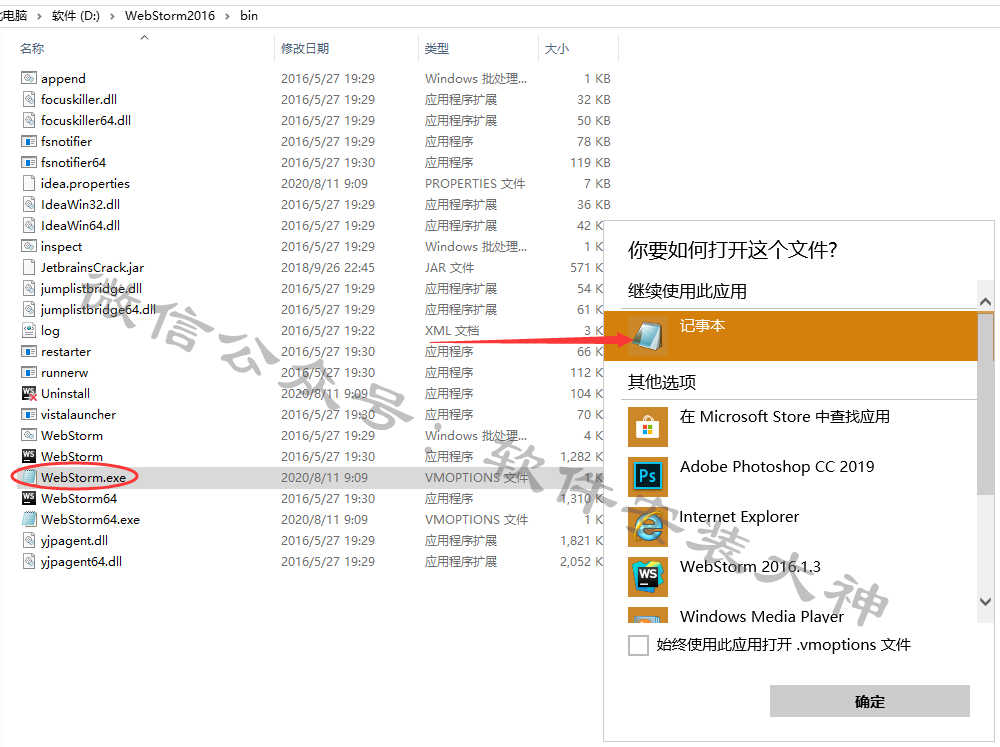This screenshot has height=747, width=1000.
Task: Select the Notepad (记事本) app icon
Action: 648,336
